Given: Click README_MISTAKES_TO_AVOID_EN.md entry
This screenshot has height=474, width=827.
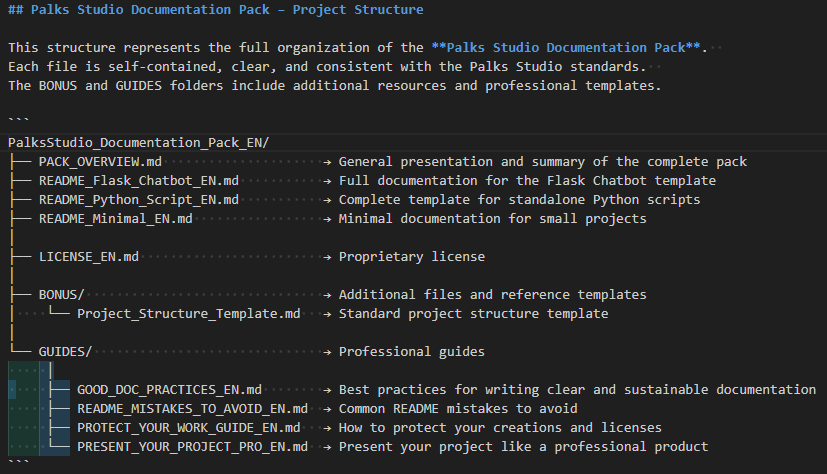Looking at the screenshot, I should 192,409.
